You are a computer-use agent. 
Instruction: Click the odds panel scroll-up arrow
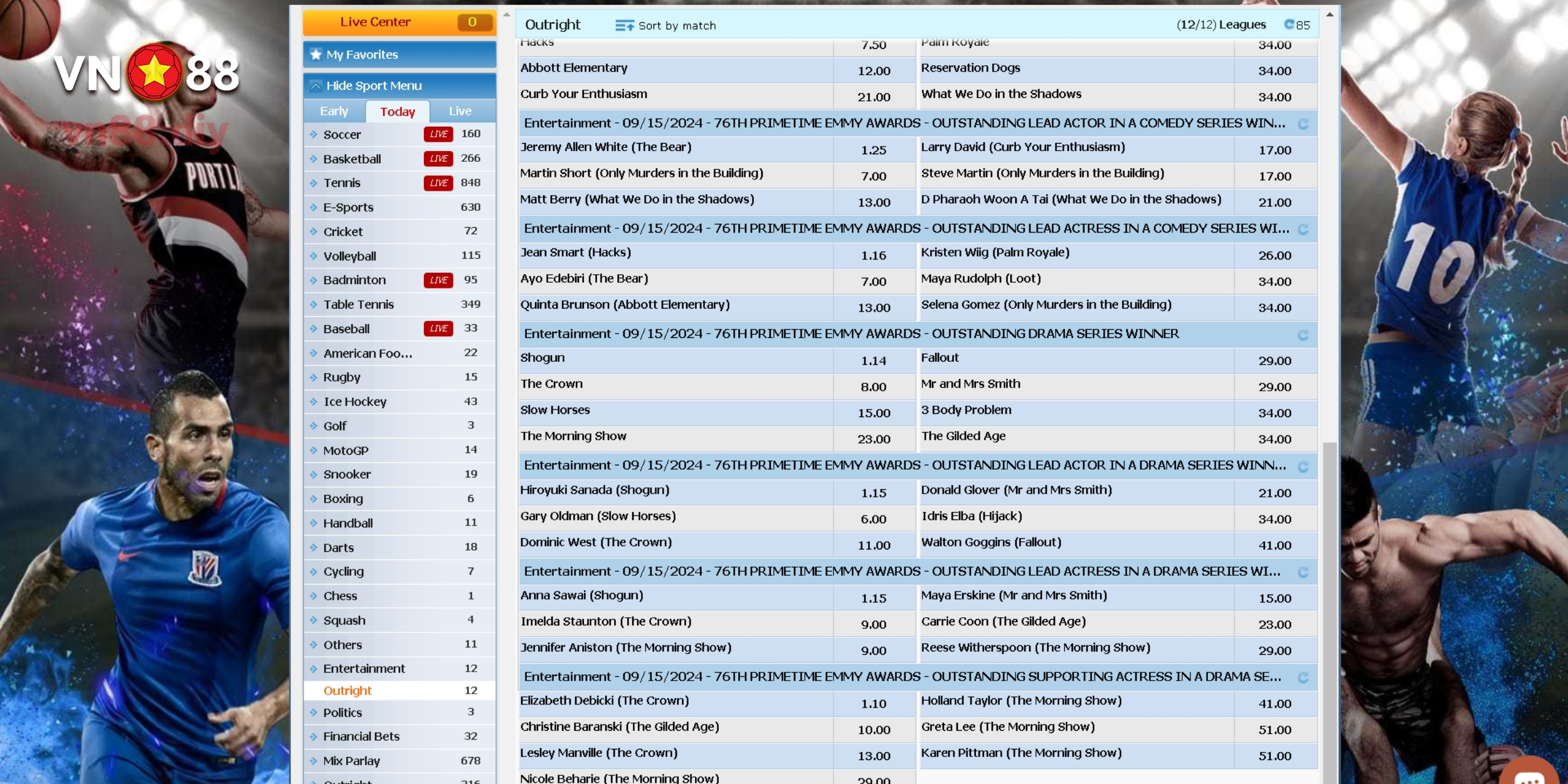tap(1329, 14)
